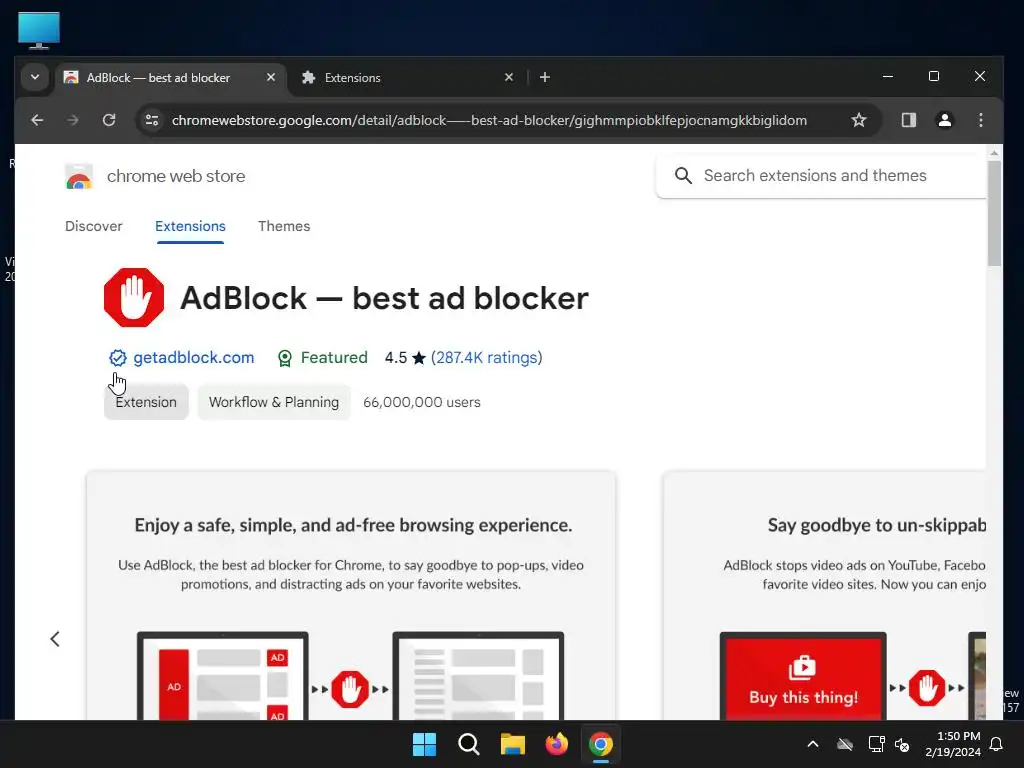
Task: Open the 287.4K ratings link
Action: coord(487,358)
